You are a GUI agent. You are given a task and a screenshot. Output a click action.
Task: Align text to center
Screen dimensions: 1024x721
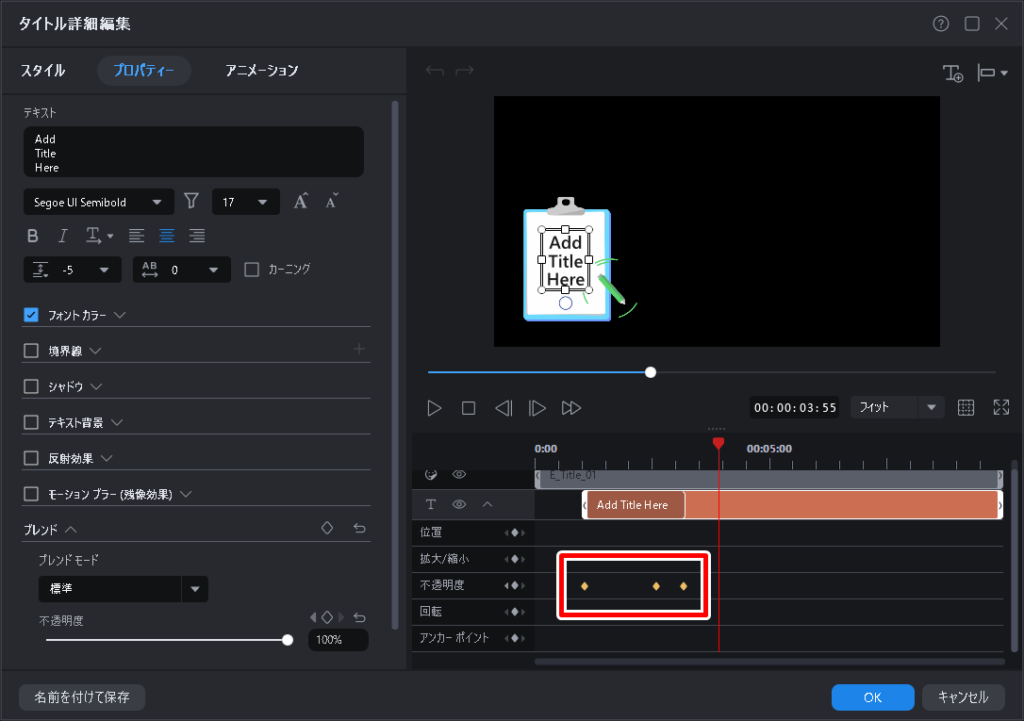point(167,236)
